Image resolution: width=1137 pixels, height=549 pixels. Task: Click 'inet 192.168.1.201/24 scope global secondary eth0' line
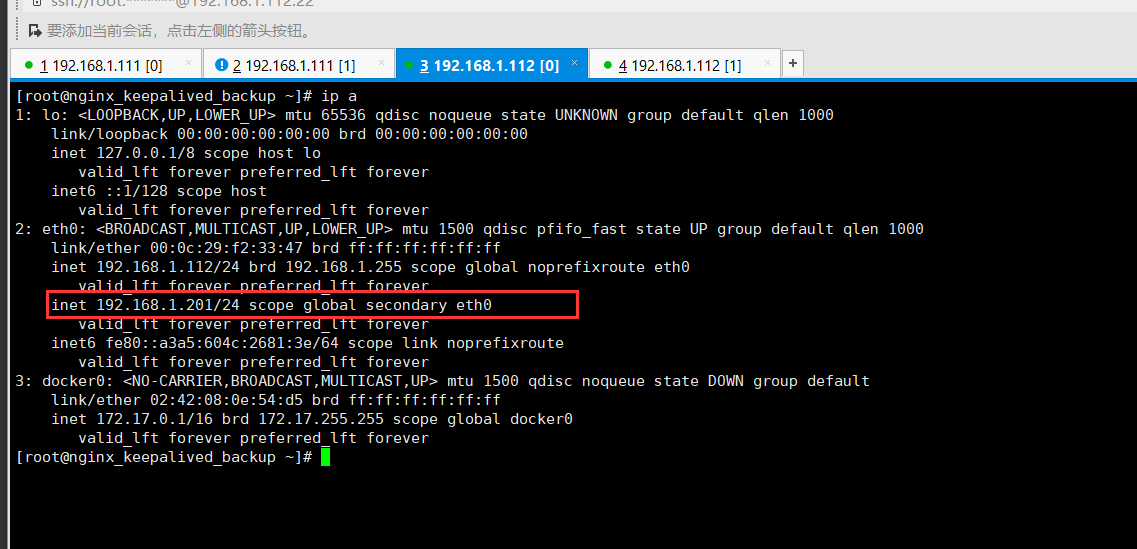271,305
